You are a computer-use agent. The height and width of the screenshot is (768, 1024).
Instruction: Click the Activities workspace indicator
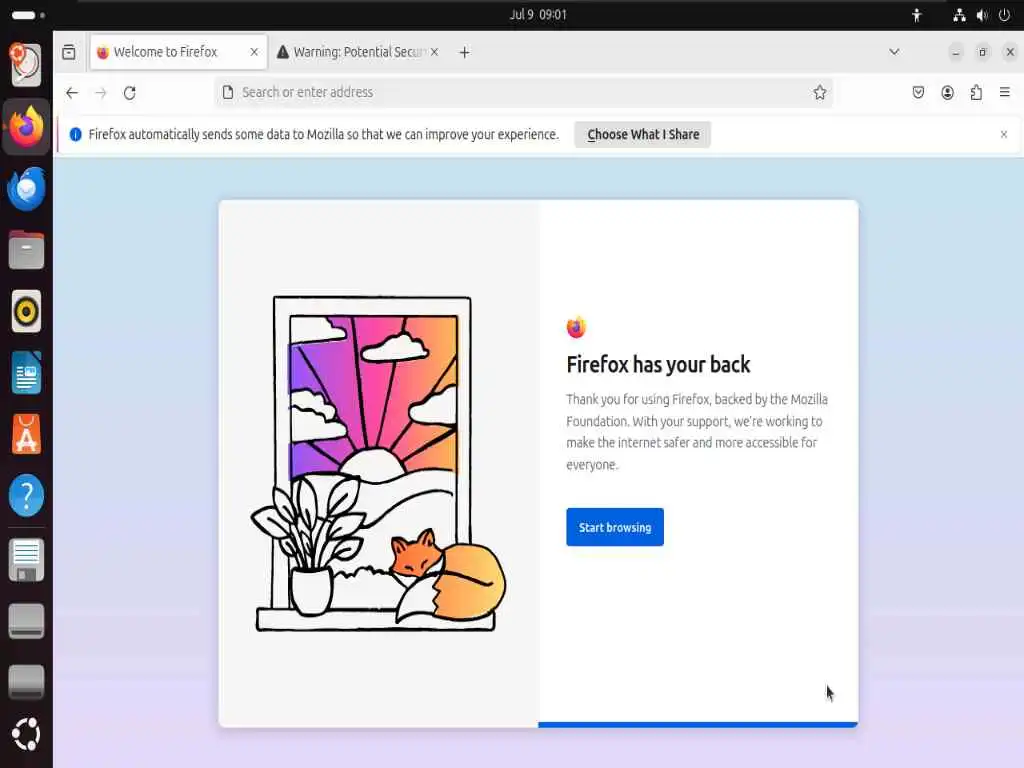[x=28, y=15]
